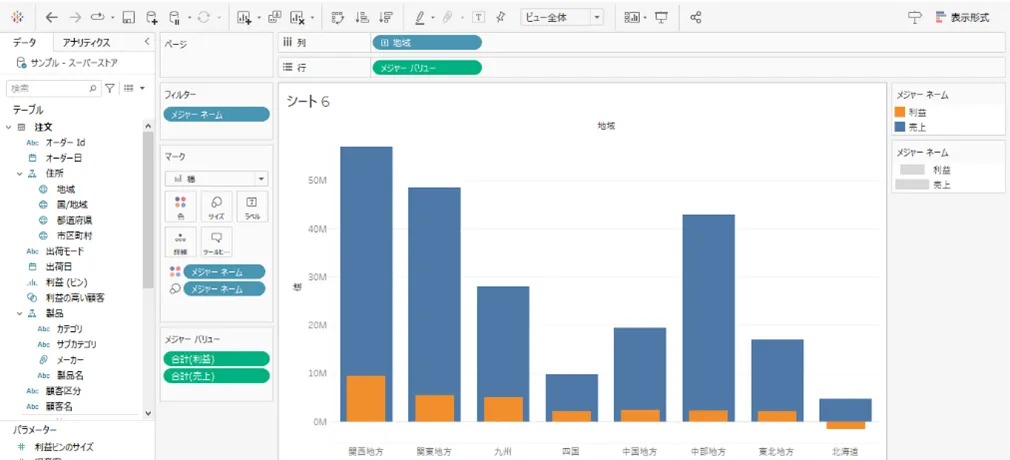
Task: Collapse the 製品 hierarchy
Action: pos(19,313)
